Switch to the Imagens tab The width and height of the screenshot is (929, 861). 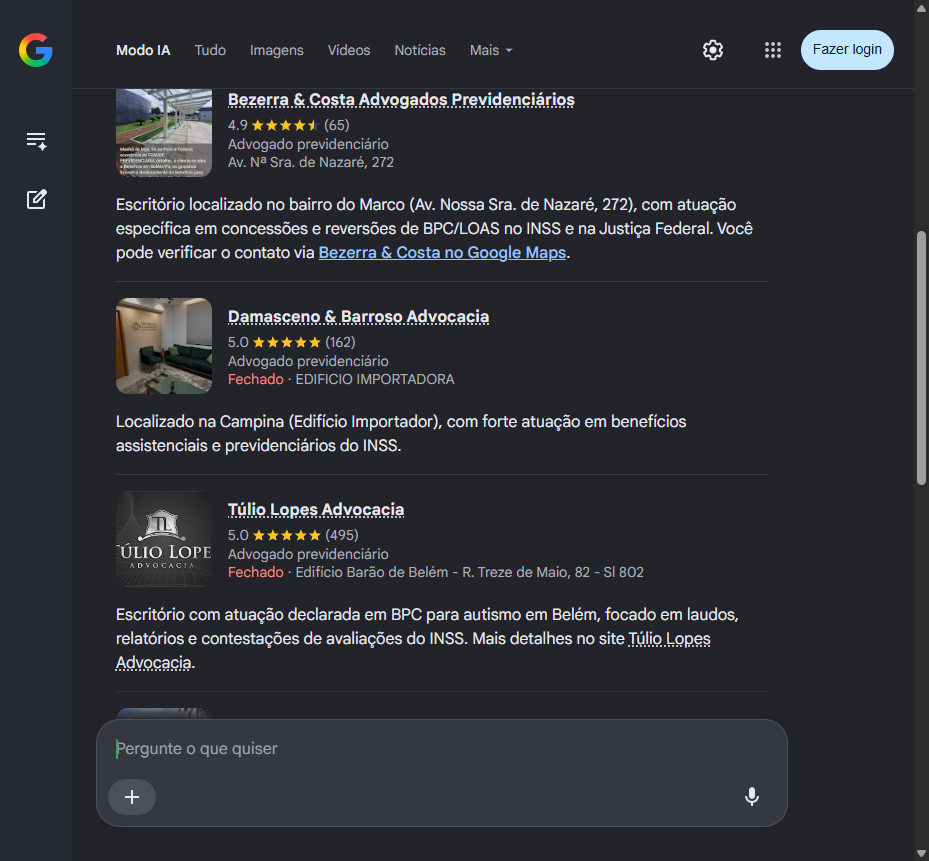pyautogui.click(x=277, y=50)
